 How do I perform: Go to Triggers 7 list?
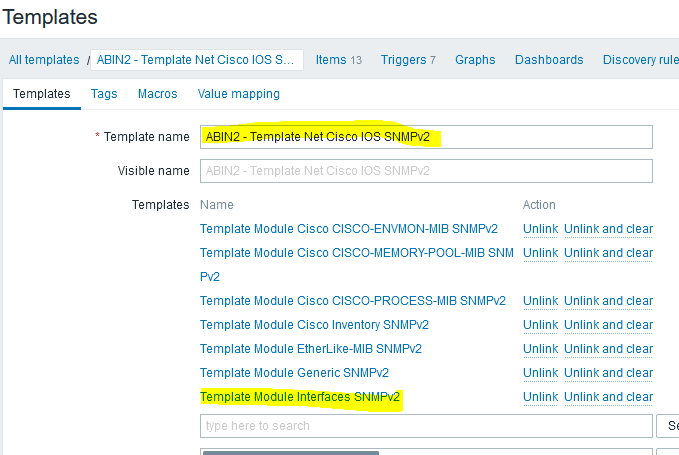point(408,60)
